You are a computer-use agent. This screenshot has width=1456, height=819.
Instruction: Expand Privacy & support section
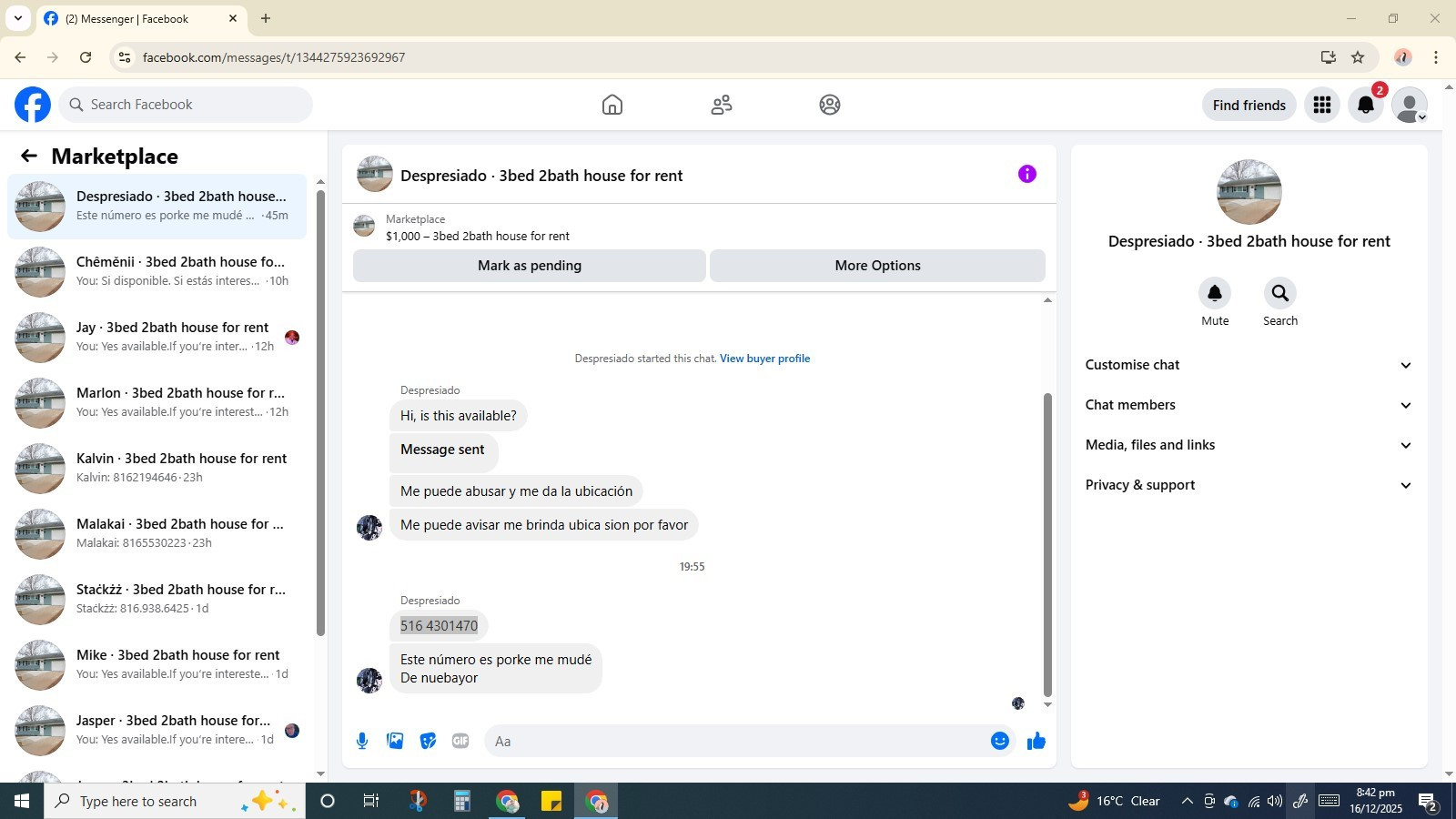1249,485
